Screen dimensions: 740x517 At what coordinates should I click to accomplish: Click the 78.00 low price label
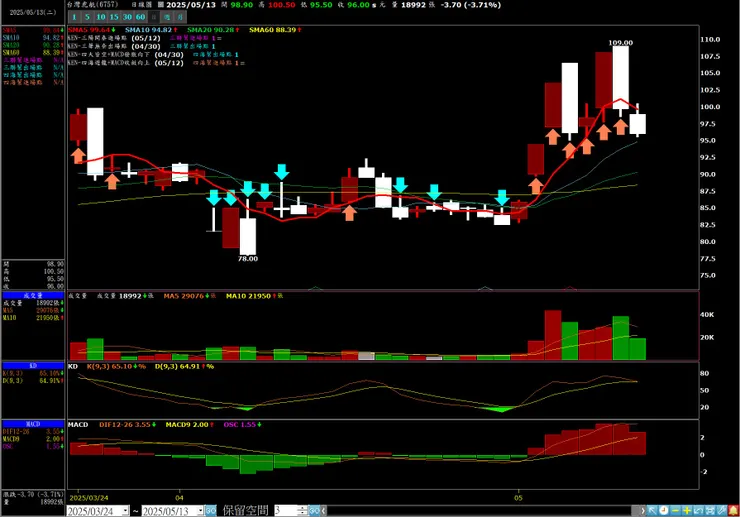248,259
